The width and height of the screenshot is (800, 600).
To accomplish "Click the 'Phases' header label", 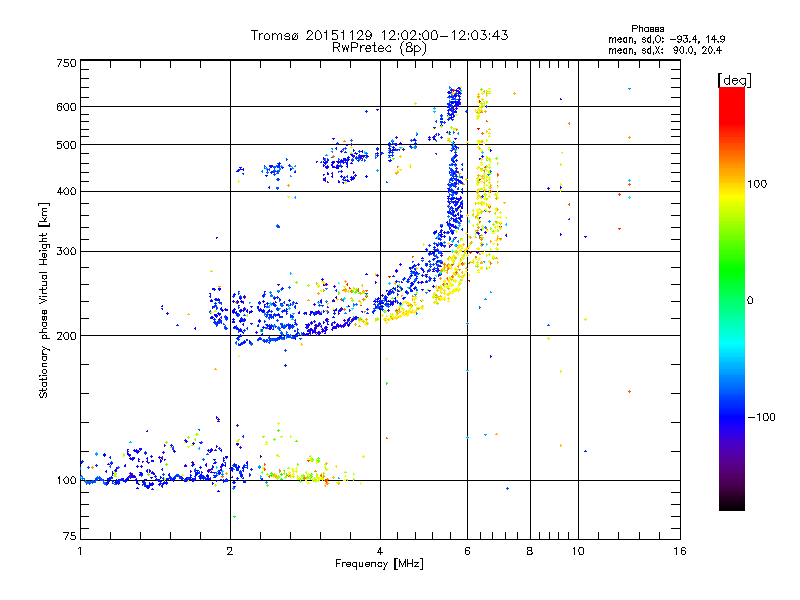I will coord(647,29).
